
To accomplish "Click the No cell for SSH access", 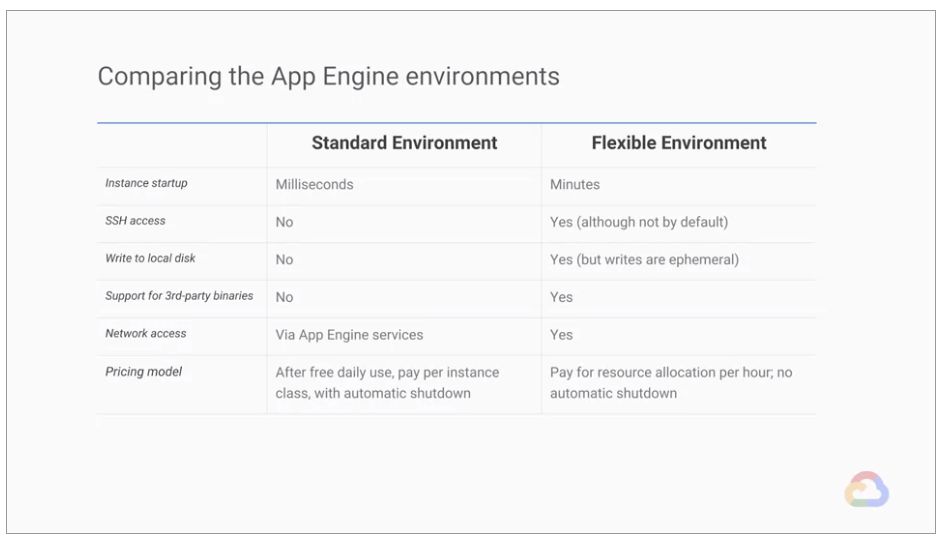I will point(284,222).
